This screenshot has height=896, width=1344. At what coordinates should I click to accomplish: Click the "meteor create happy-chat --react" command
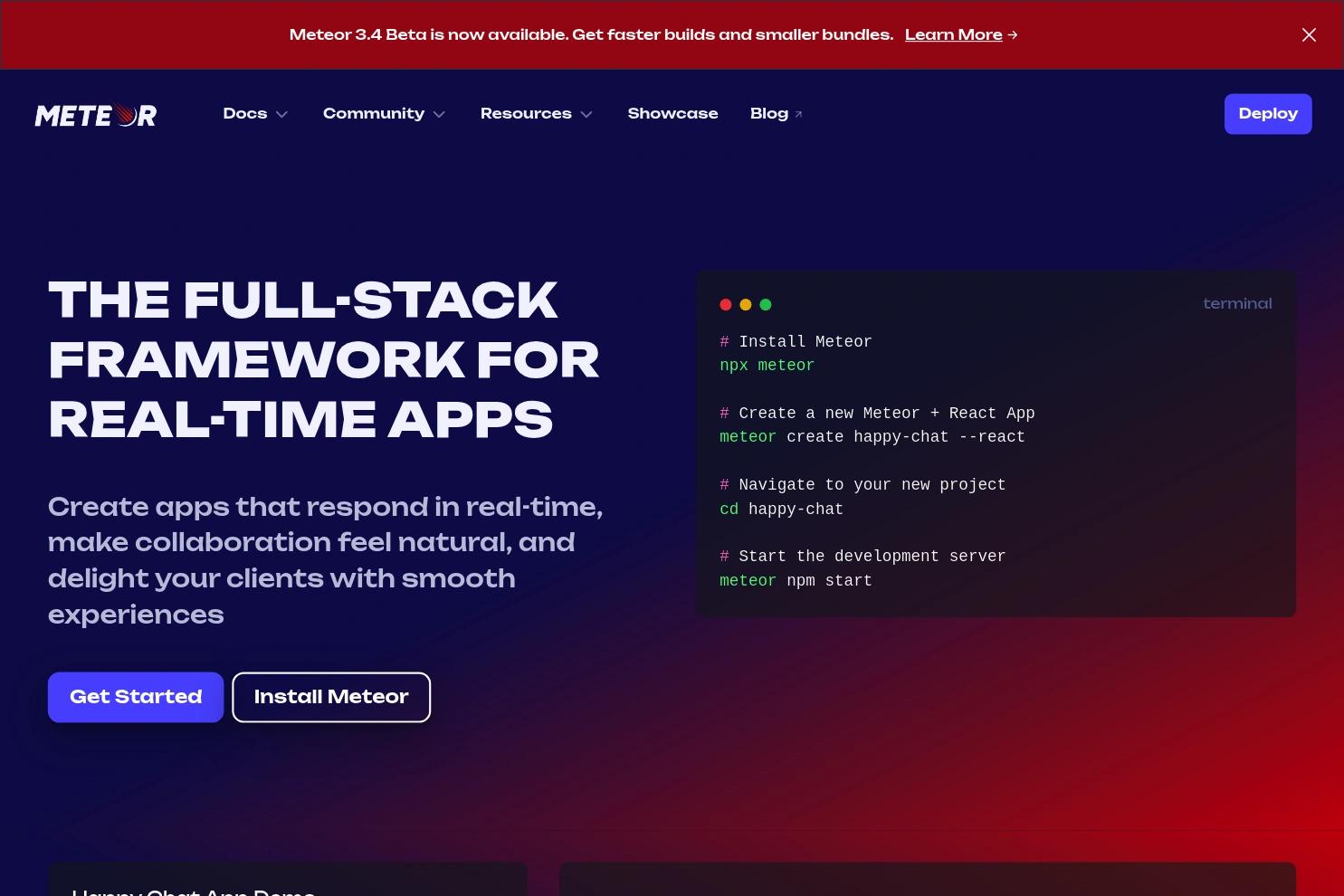(872, 437)
